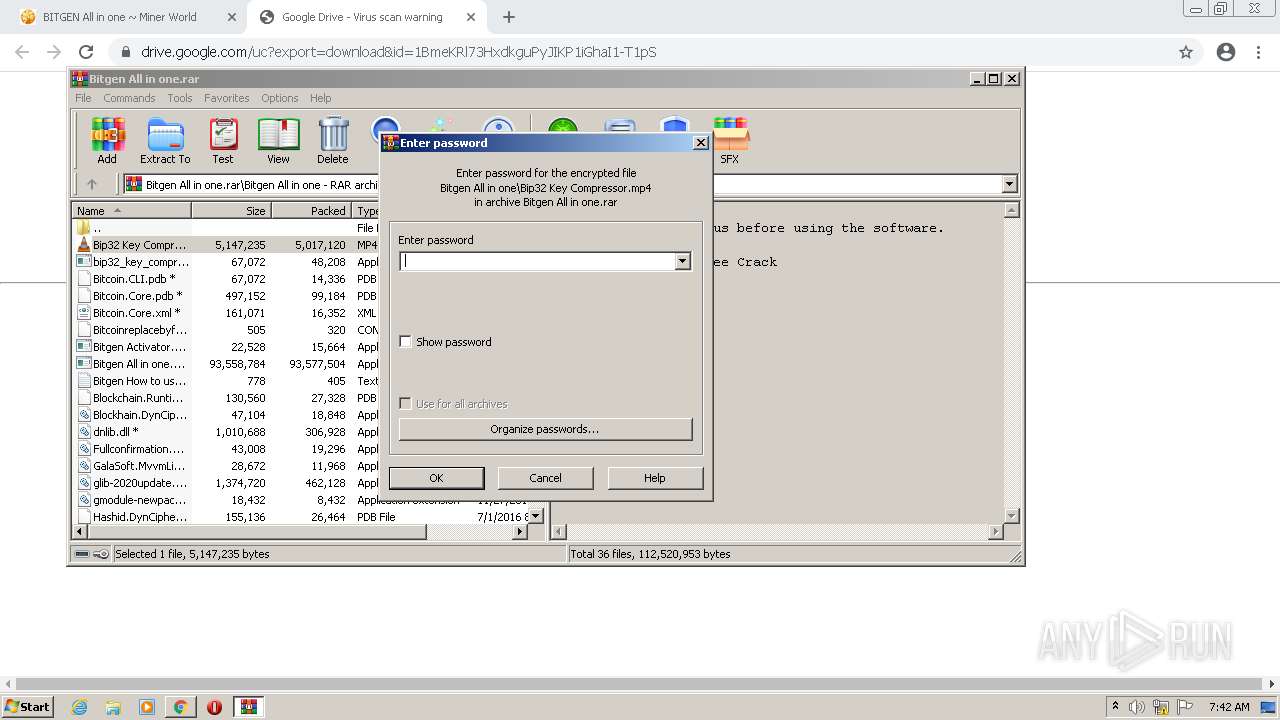Open Opera browser from taskbar
Image resolution: width=1280 pixels, height=720 pixels.
pyautogui.click(x=214, y=707)
